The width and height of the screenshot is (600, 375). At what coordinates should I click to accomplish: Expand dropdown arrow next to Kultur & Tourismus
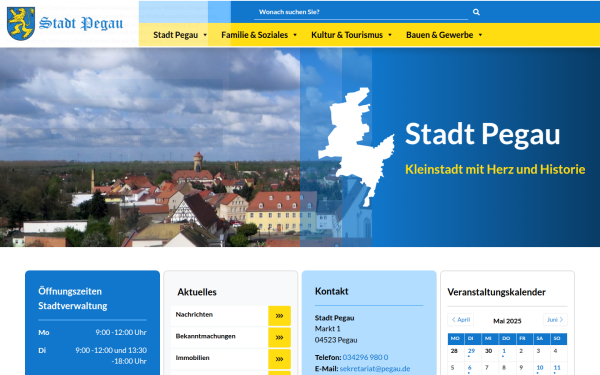[x=390, y=35]
